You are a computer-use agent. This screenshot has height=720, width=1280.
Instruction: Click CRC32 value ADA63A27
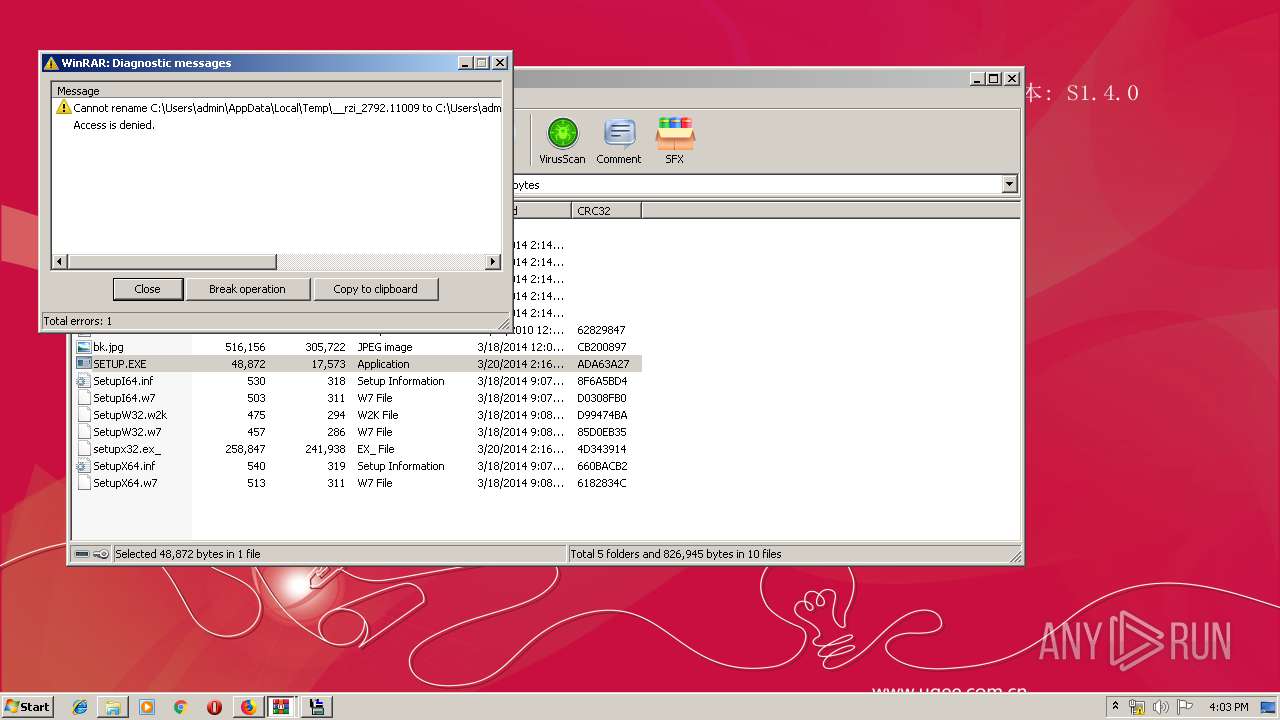click(603, 364)
